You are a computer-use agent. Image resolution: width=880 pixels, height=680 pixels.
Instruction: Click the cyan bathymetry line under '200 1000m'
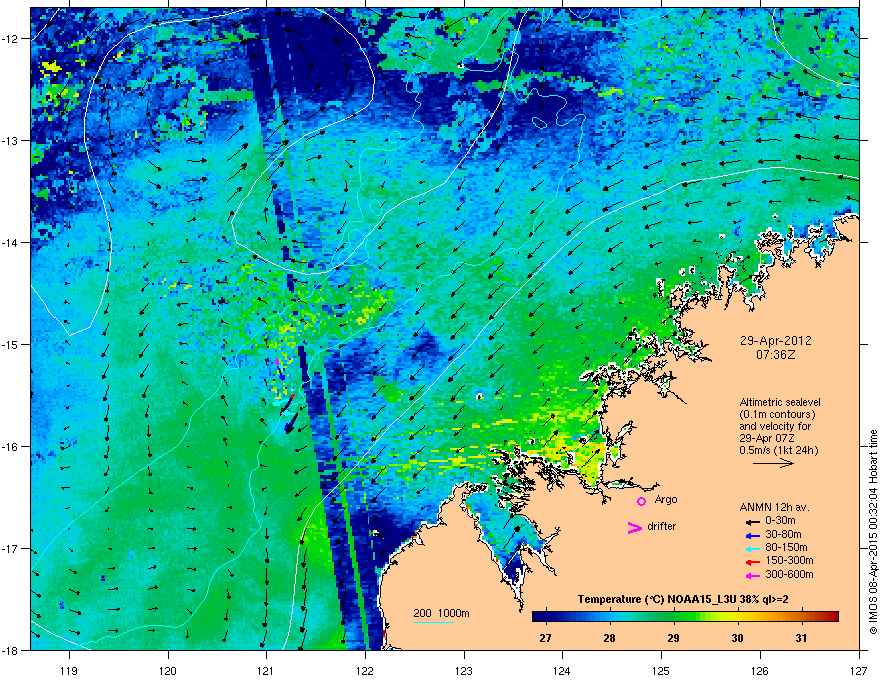point(433,622)
